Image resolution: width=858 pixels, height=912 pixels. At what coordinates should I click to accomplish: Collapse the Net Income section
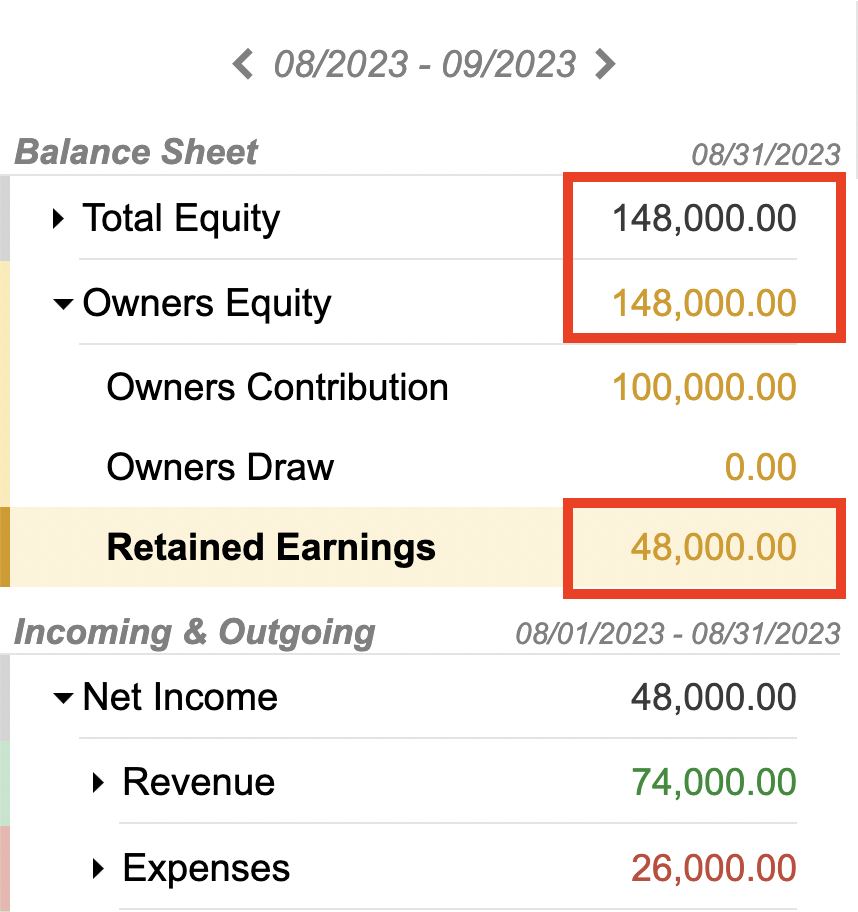(63, 697)
